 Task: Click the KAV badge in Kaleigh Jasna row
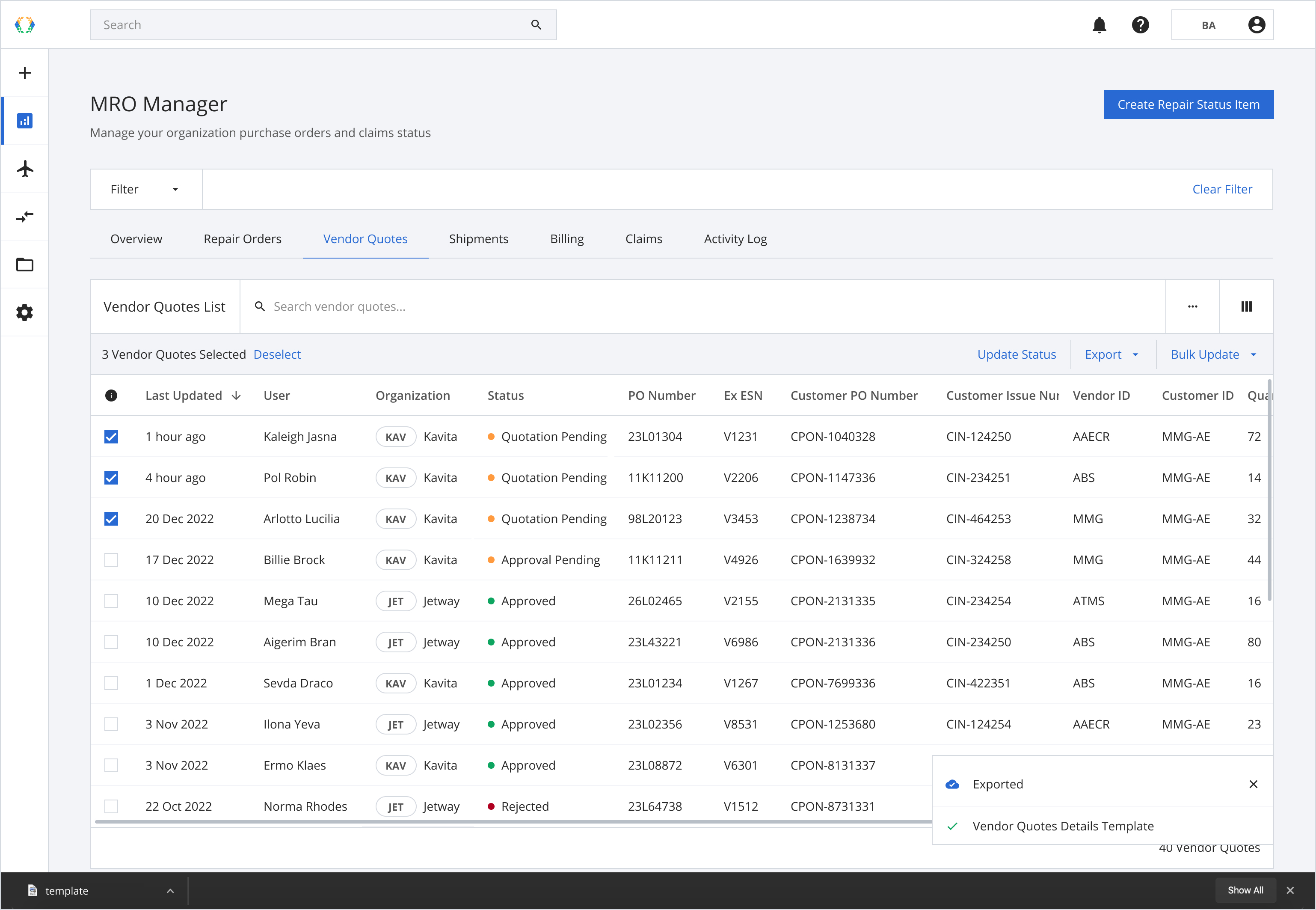pyautogui.click(x=396, y=437)
